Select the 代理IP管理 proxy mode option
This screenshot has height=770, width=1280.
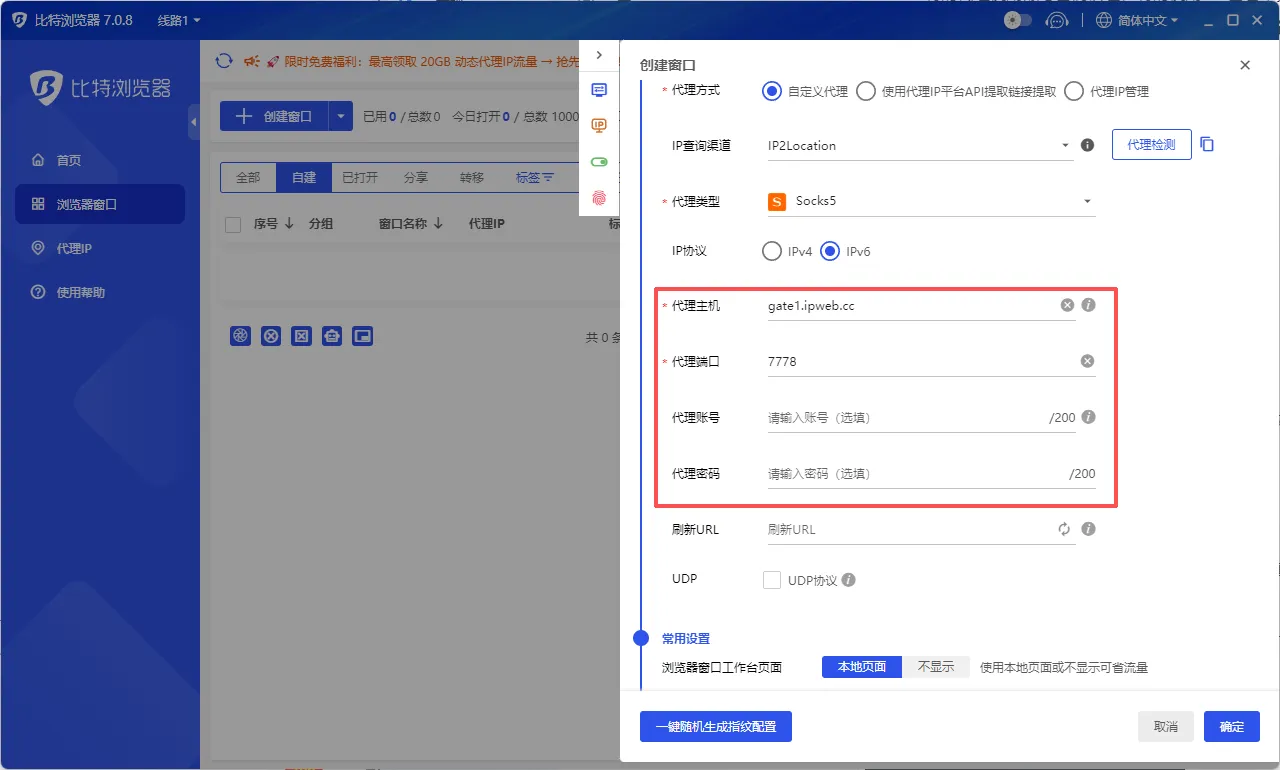coord(1075,91)
